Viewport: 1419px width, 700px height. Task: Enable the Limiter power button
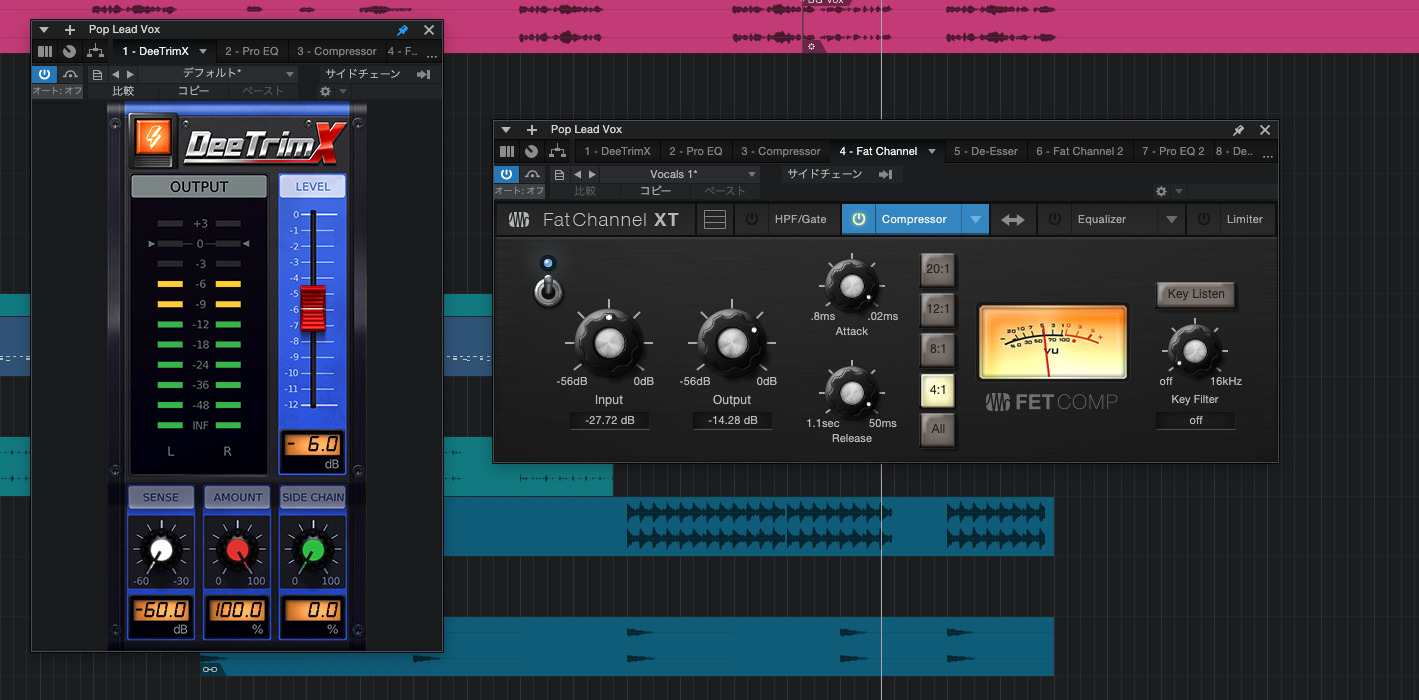click(1204, 220)
